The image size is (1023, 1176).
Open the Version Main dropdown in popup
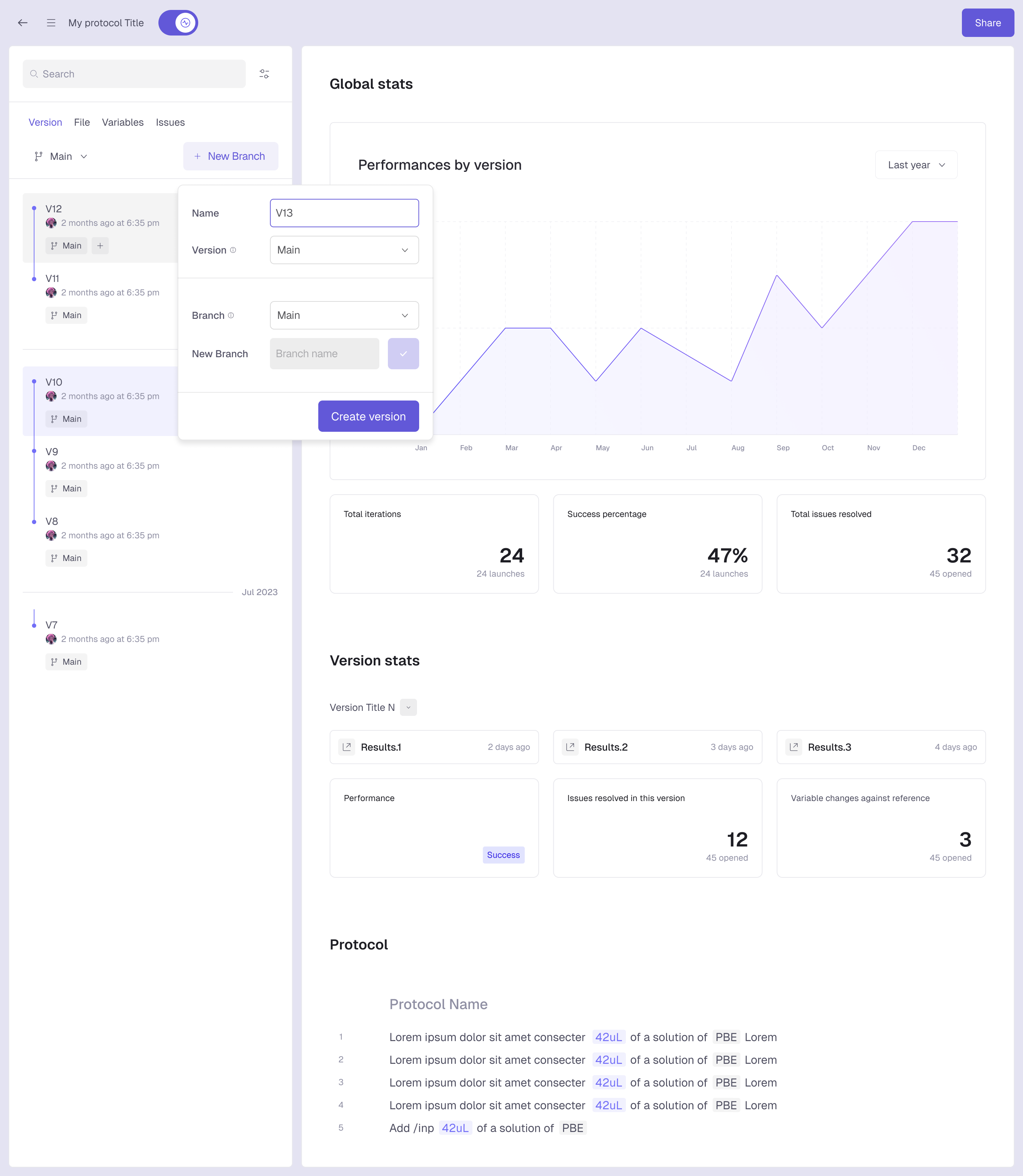point(344,250)
